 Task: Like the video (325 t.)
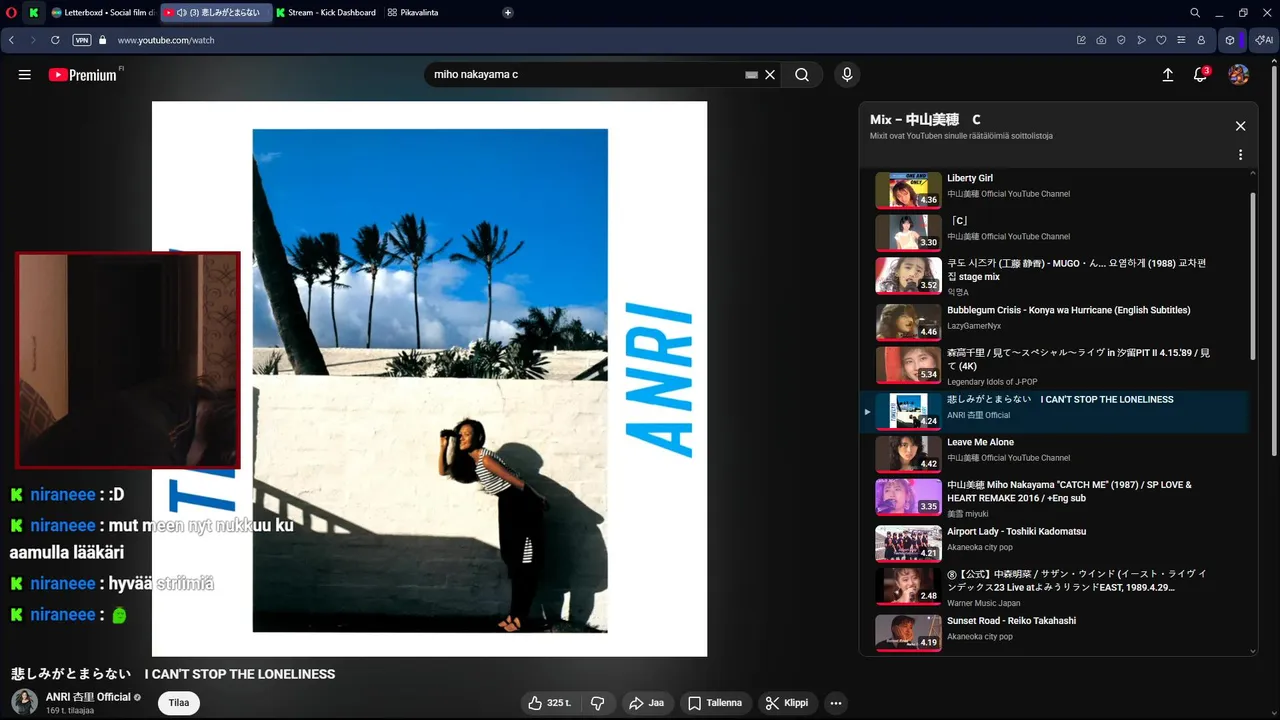pos(550,703)
